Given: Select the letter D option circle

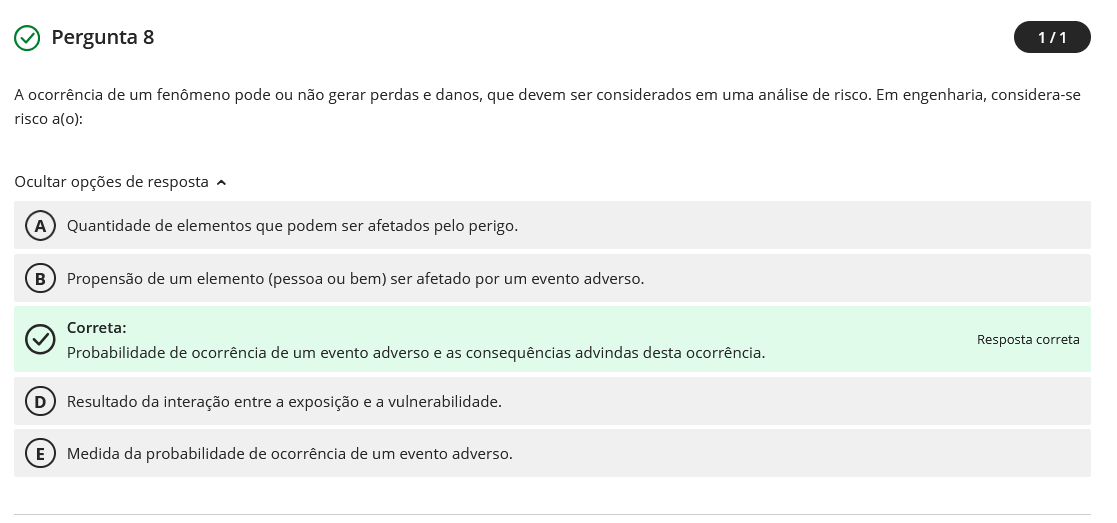Looking at the screenshot, I should click(40, 402).
